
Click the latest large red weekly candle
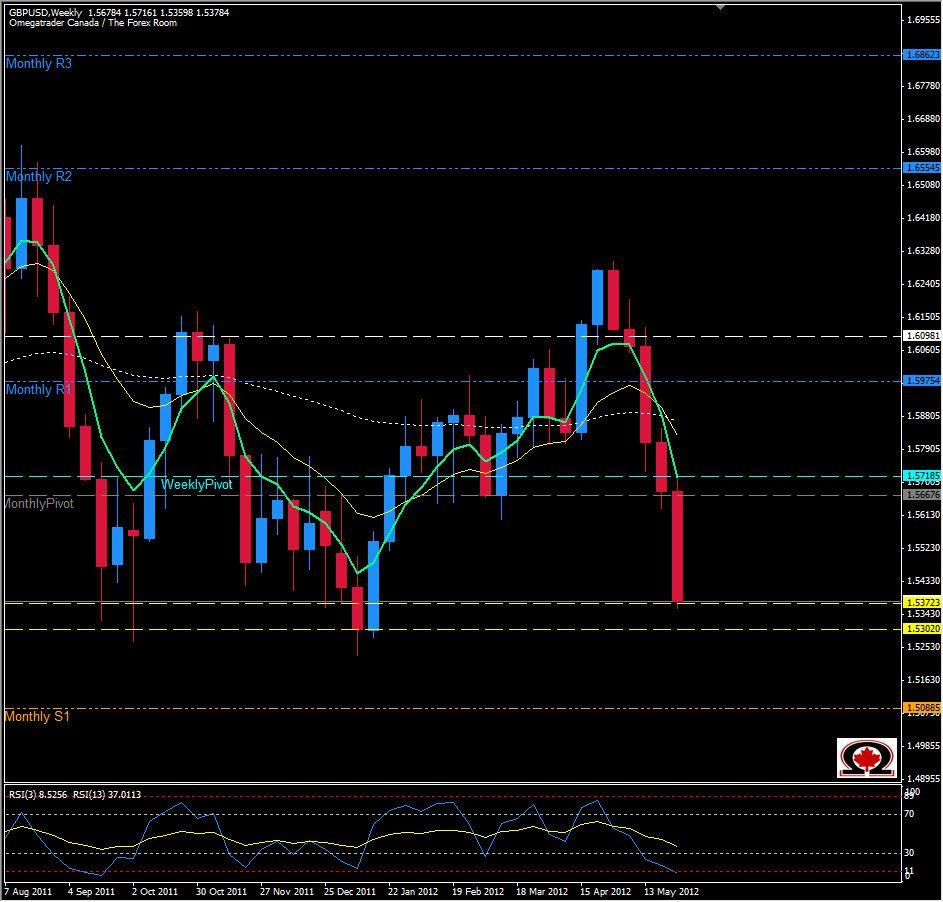tap(677, 545)
